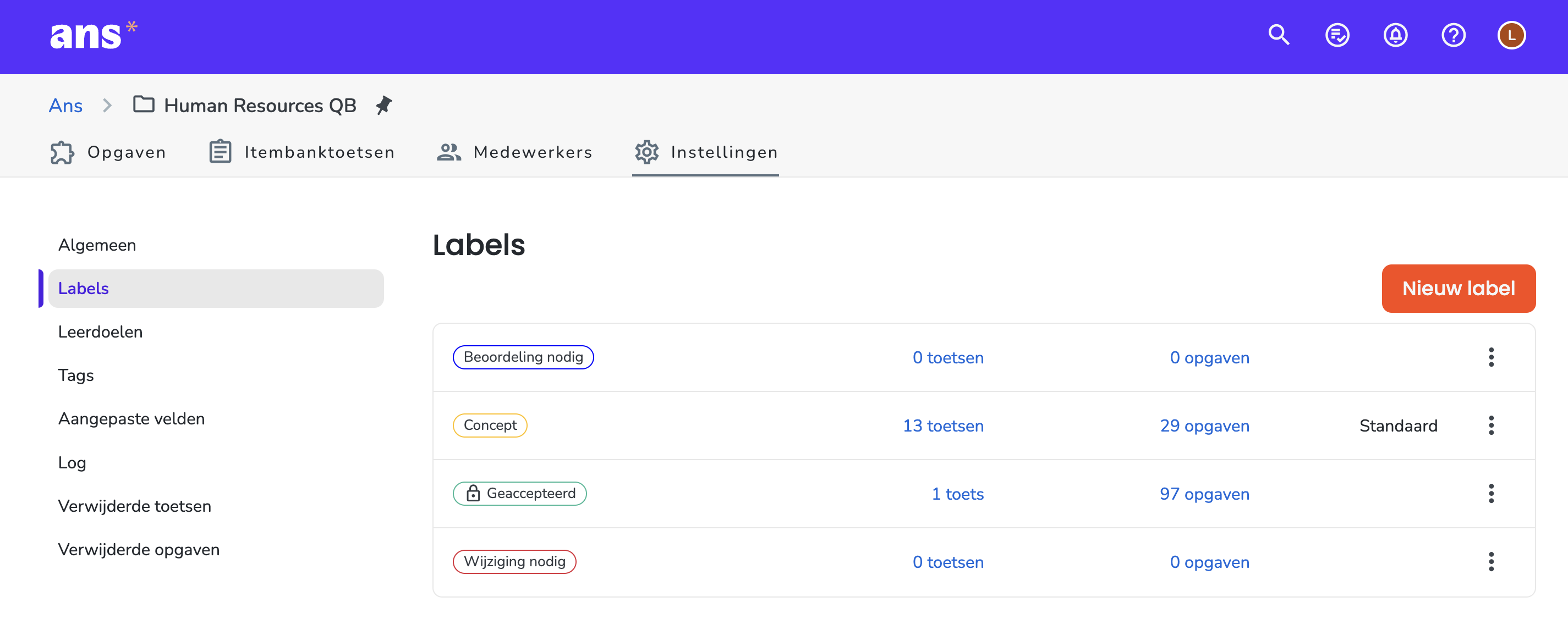The image size is (1568, 619).
Task: Open Verwijderde opgaven in sidebar
Action: coord(216,549)
